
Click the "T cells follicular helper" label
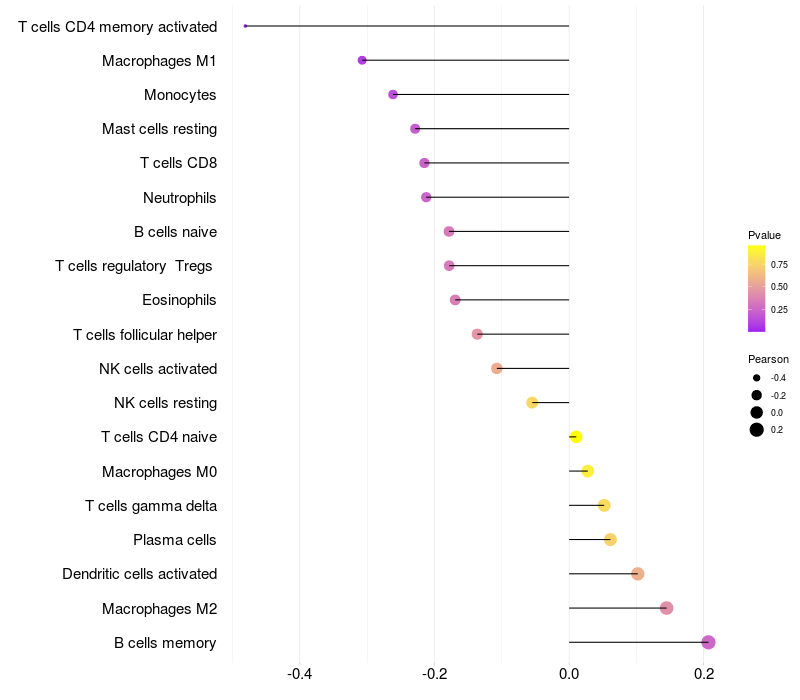pos(145,334)
